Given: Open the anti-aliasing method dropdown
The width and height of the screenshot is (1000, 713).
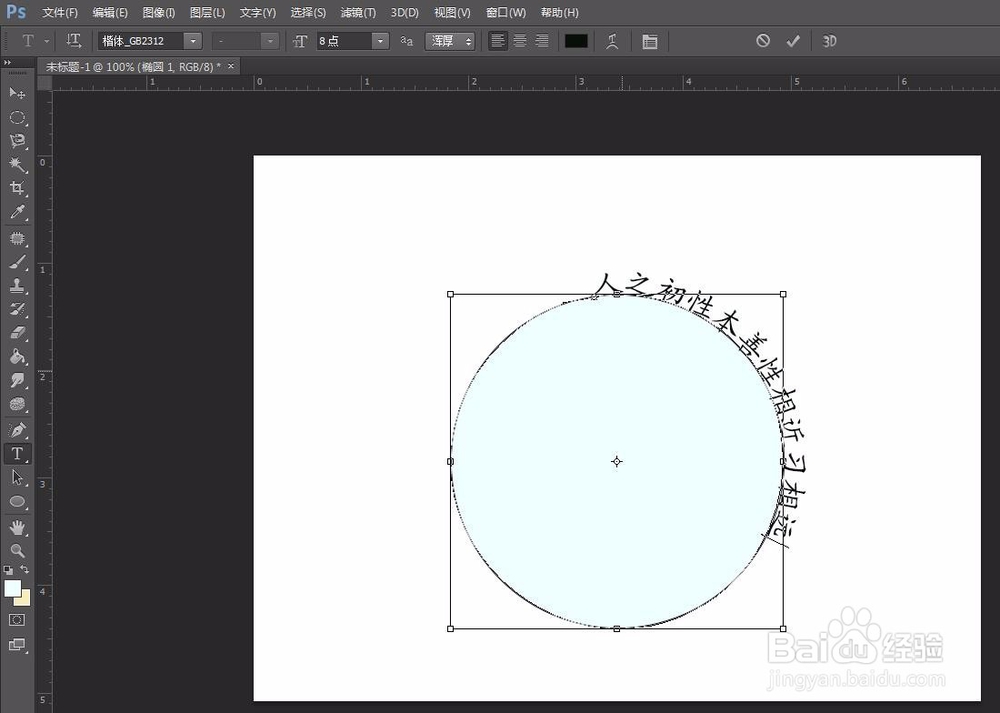Looking at the screenshot, I should pyautogui.click(x=450, y=41).
